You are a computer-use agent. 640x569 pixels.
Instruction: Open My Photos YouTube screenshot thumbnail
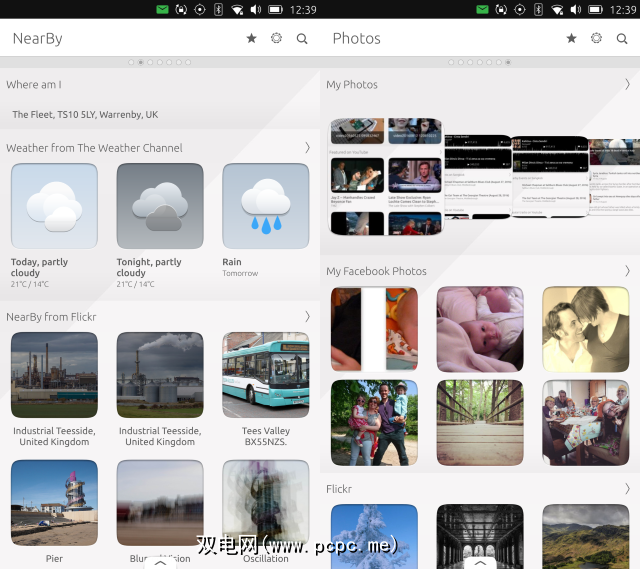click(386, 177)
